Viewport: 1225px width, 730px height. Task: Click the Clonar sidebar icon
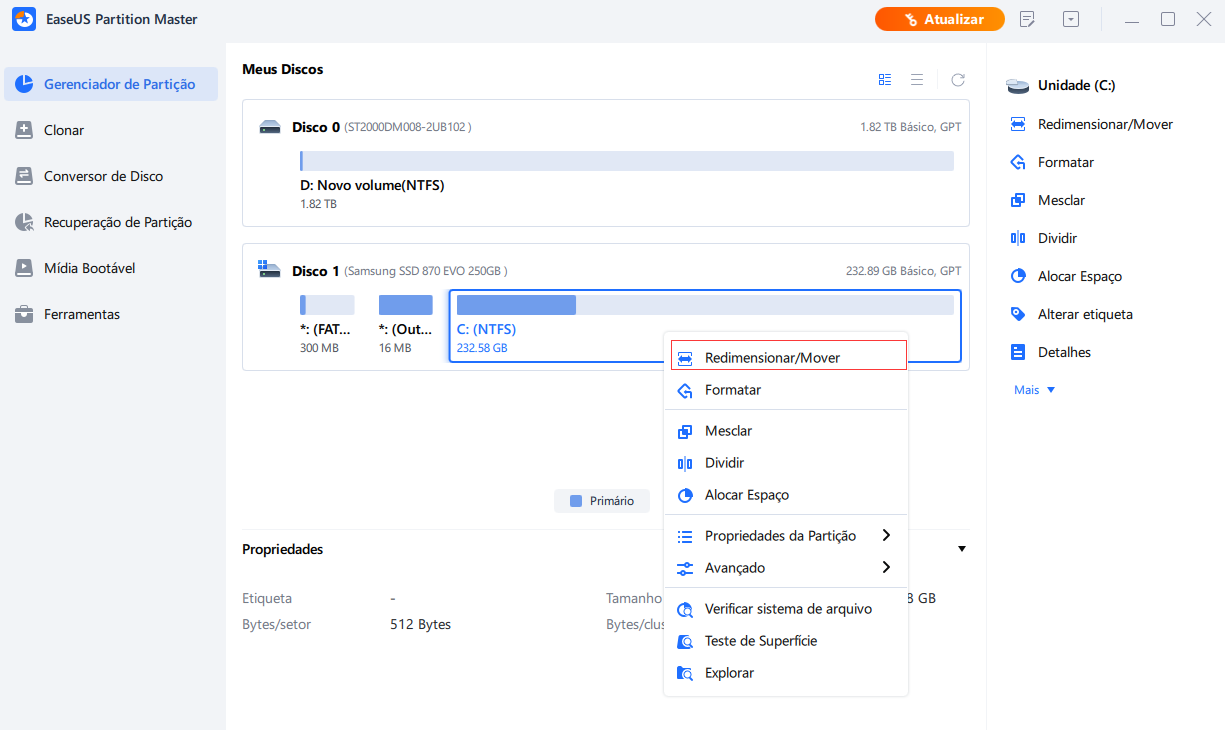[x=24, y=130]
